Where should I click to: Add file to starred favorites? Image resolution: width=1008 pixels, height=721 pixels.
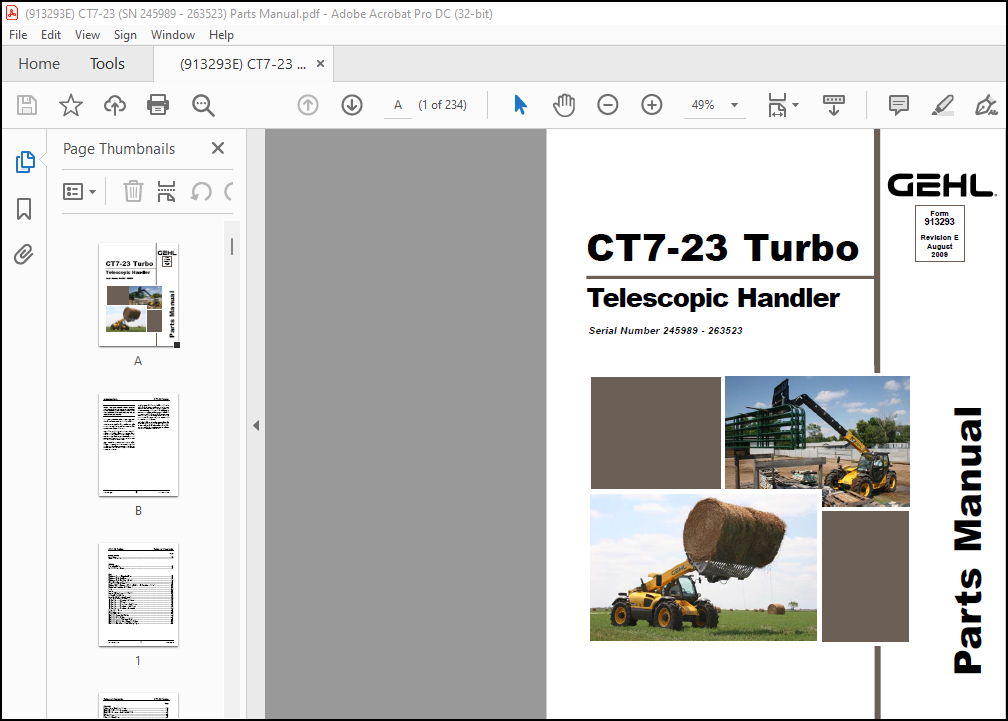[71, 105]
